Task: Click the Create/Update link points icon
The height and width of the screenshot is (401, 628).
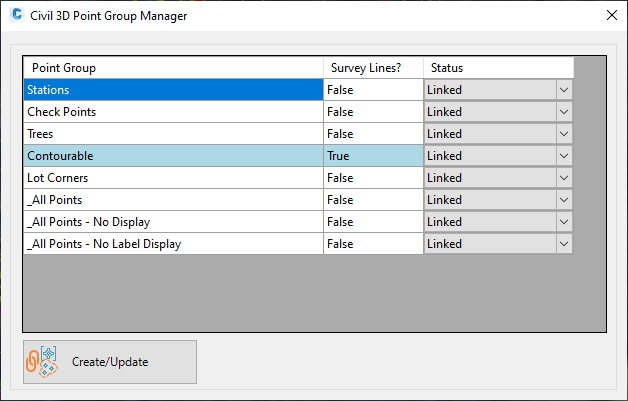Action: 42,362
